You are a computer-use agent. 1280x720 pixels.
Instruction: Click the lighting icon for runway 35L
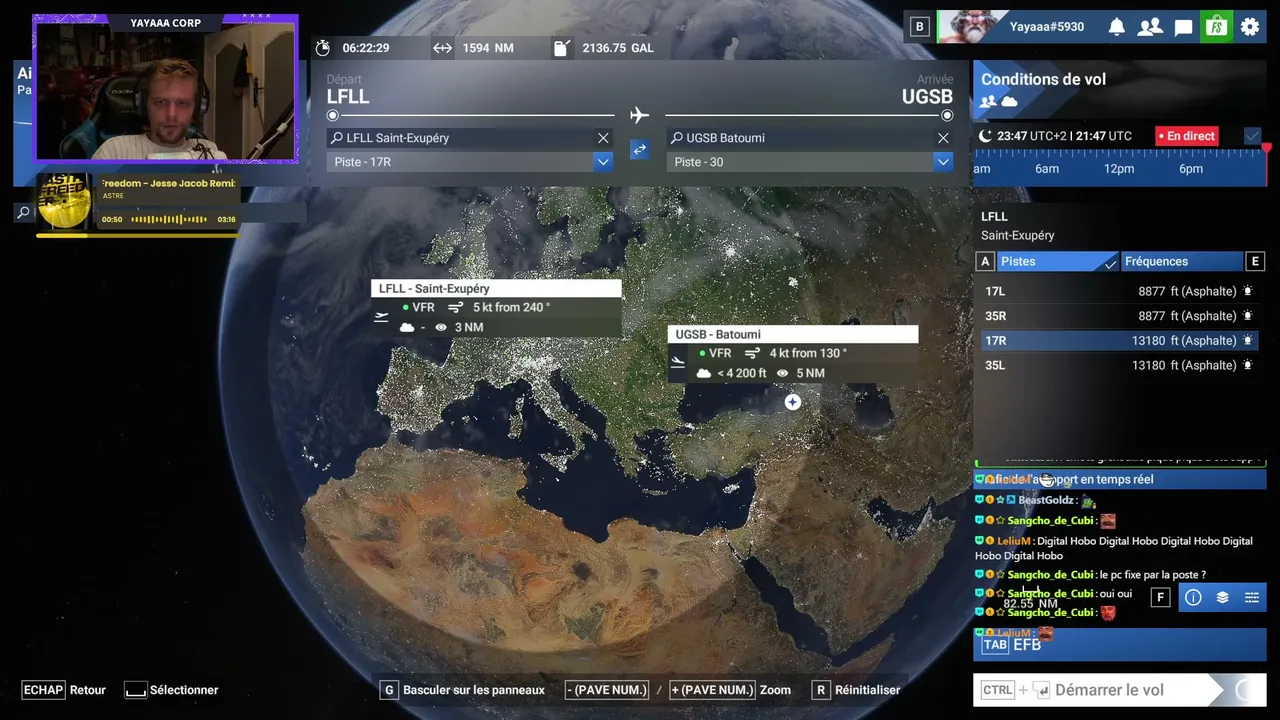pyautogui.click(x=1247, y=365)
